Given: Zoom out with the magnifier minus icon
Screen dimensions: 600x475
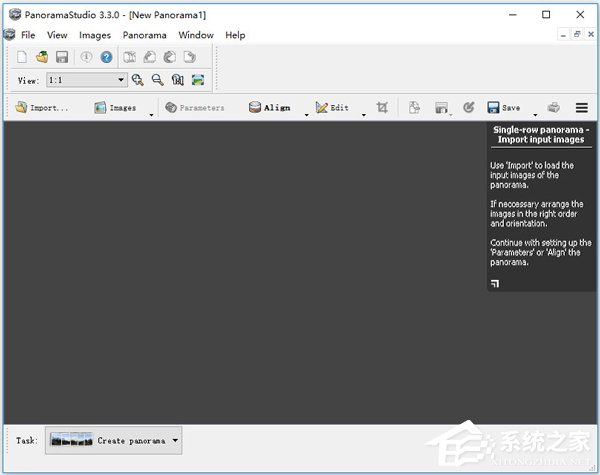Looking at the screenshot, I should click(157, 80).
